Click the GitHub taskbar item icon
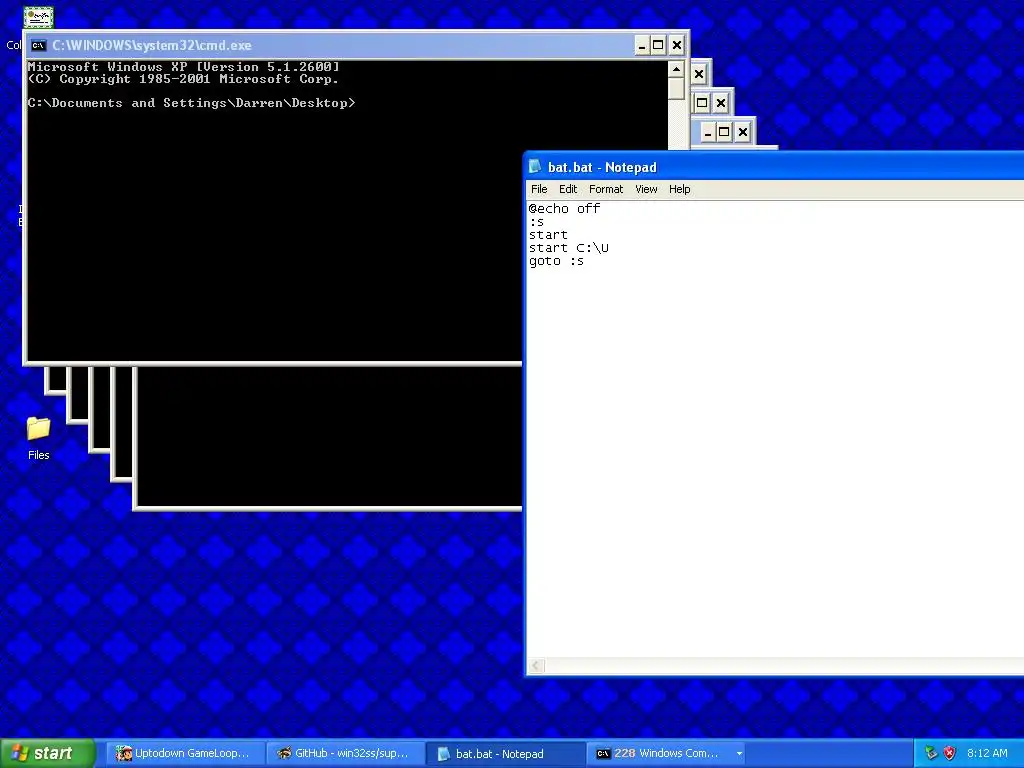This screenshot has height=768, width=1024. [283, 754]
